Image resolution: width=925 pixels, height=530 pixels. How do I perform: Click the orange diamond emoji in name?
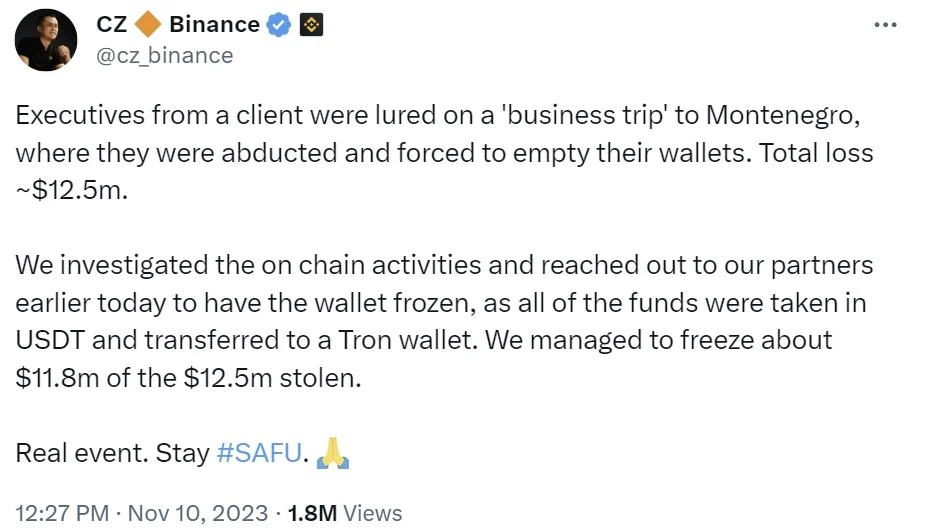point(148,25)
